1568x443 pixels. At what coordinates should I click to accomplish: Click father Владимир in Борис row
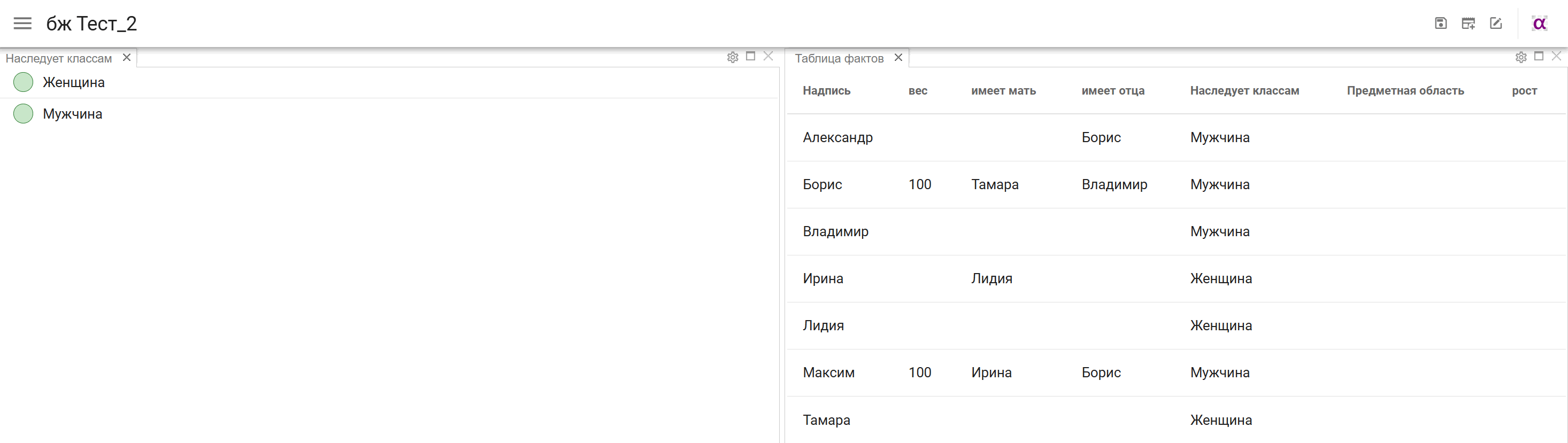point(1114,184)
